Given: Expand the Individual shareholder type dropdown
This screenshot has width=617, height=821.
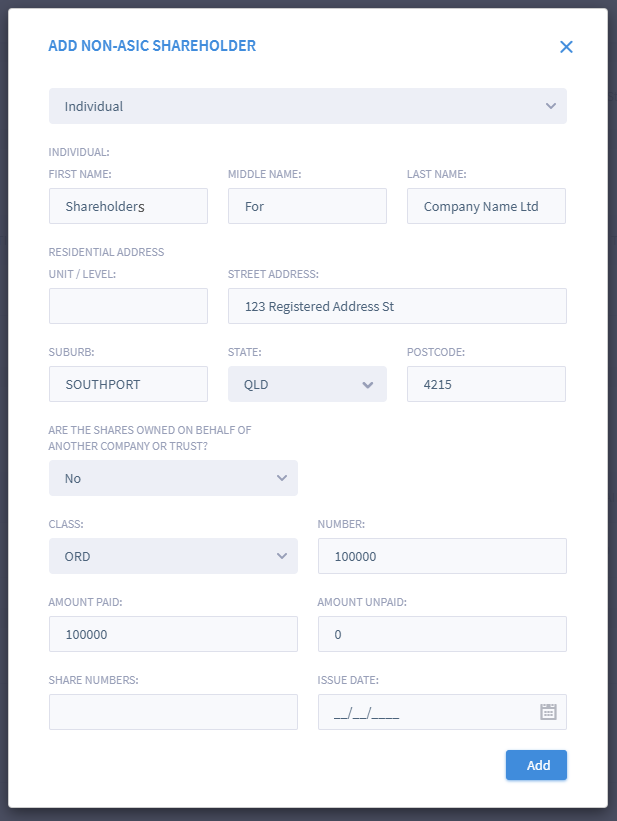Looking at the screenshot, I should point(307,106).
